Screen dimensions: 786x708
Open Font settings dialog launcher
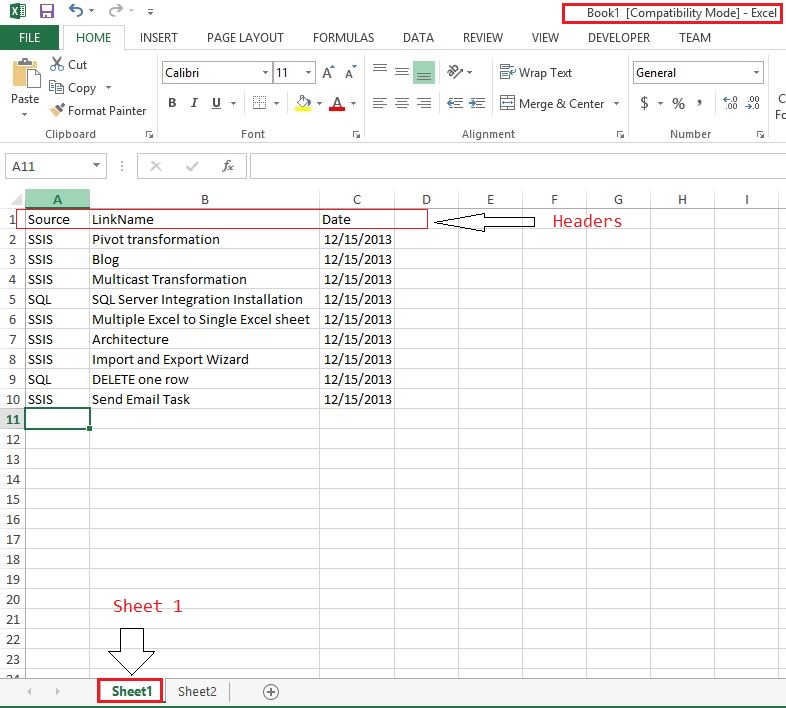[356, 134]
